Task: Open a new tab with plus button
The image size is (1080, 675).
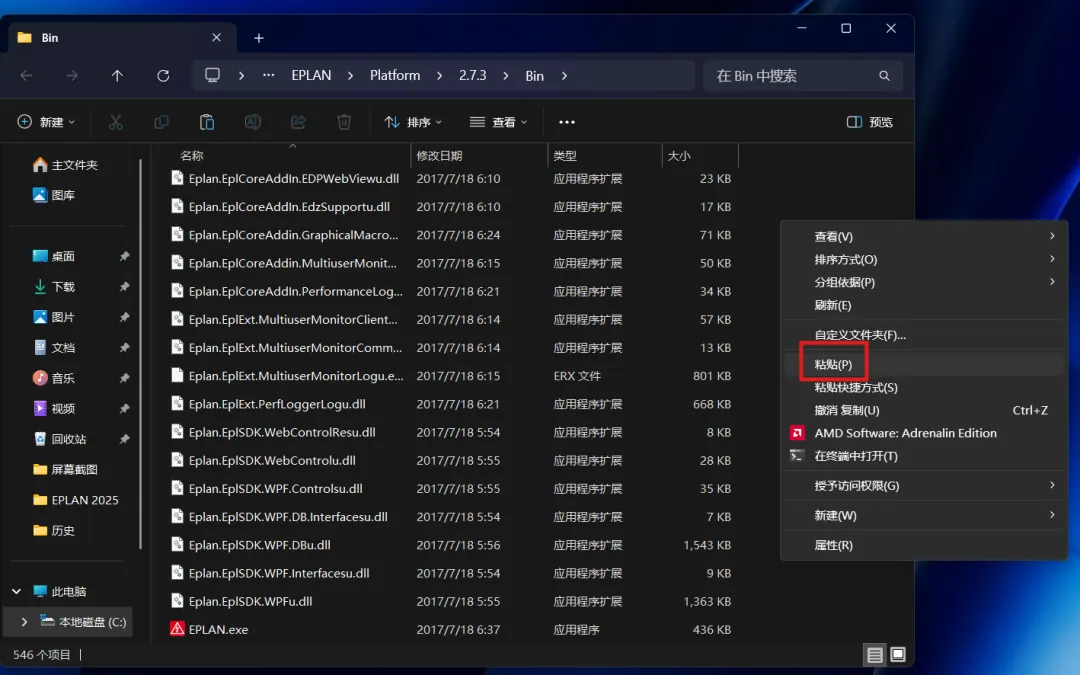Action: pyautogui.click(x=259, y=38)
